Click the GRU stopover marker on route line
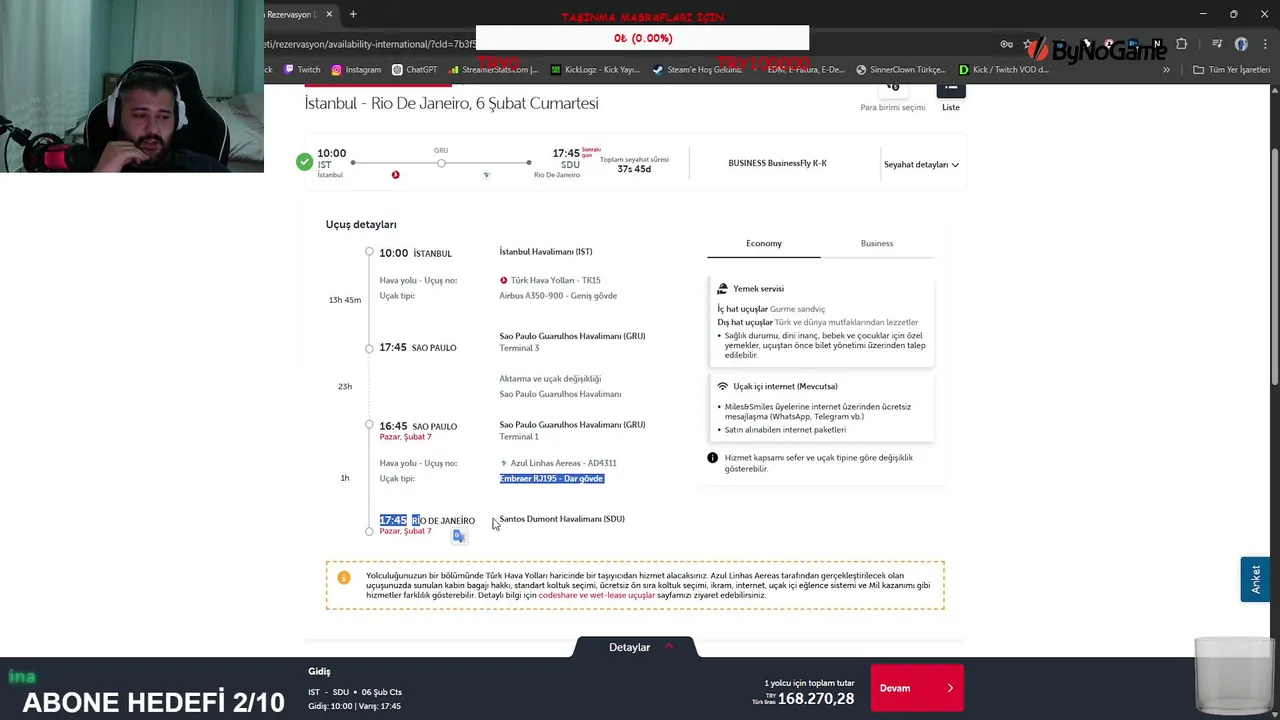 coord(441,162)
